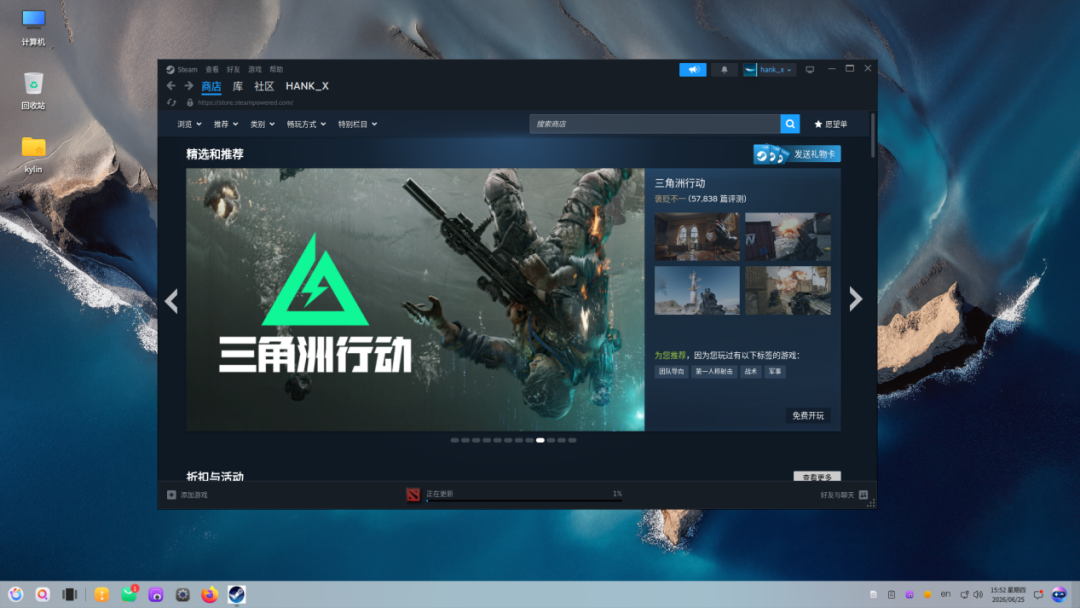Expand the 畅玩方式 dropdown
This screenshot has width=1080, height=608.
[x=307, y=125]
